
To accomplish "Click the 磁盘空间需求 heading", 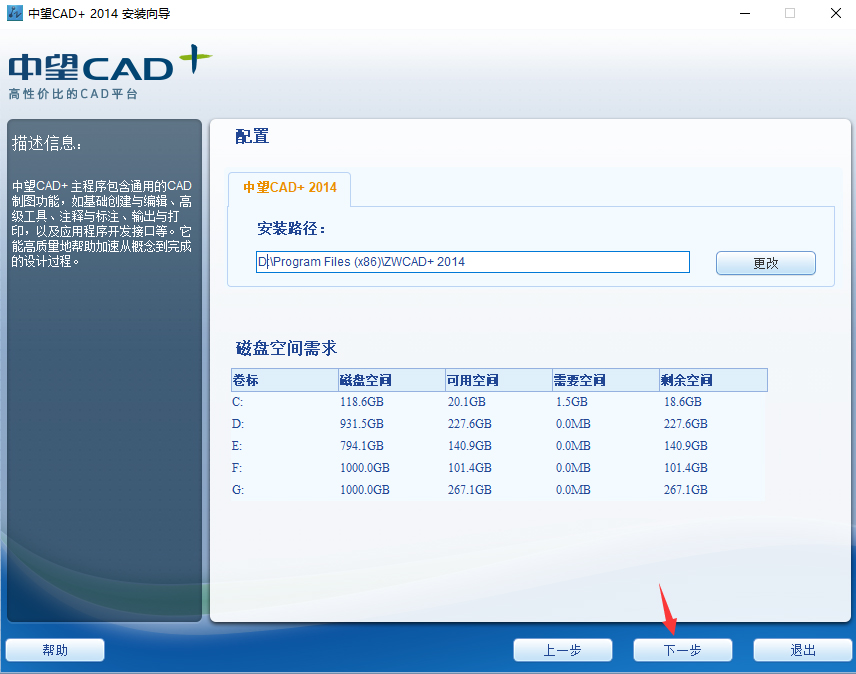I will (x=286, y=348).
